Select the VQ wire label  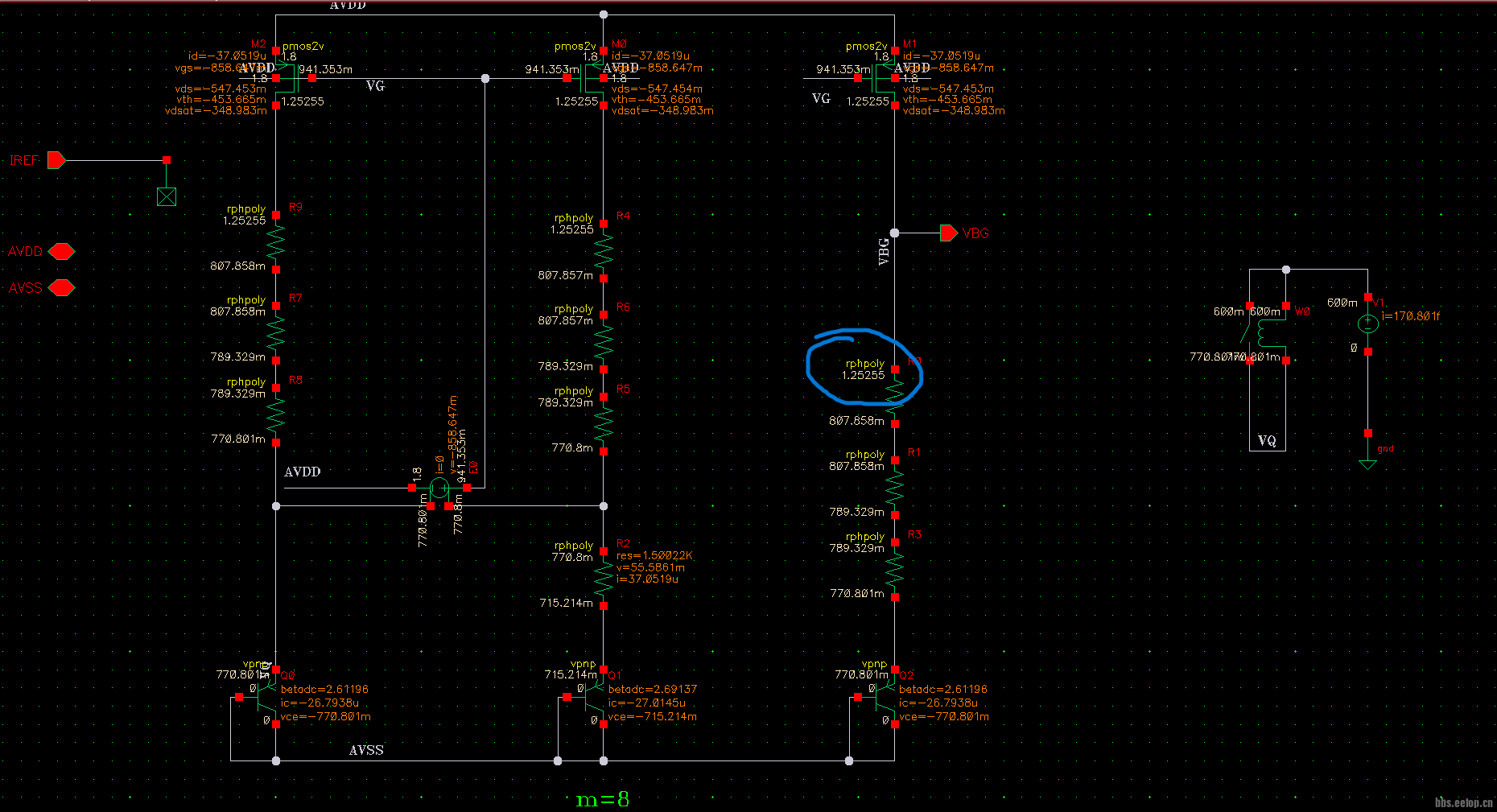pyautogui.click(x=1267, y=441)
